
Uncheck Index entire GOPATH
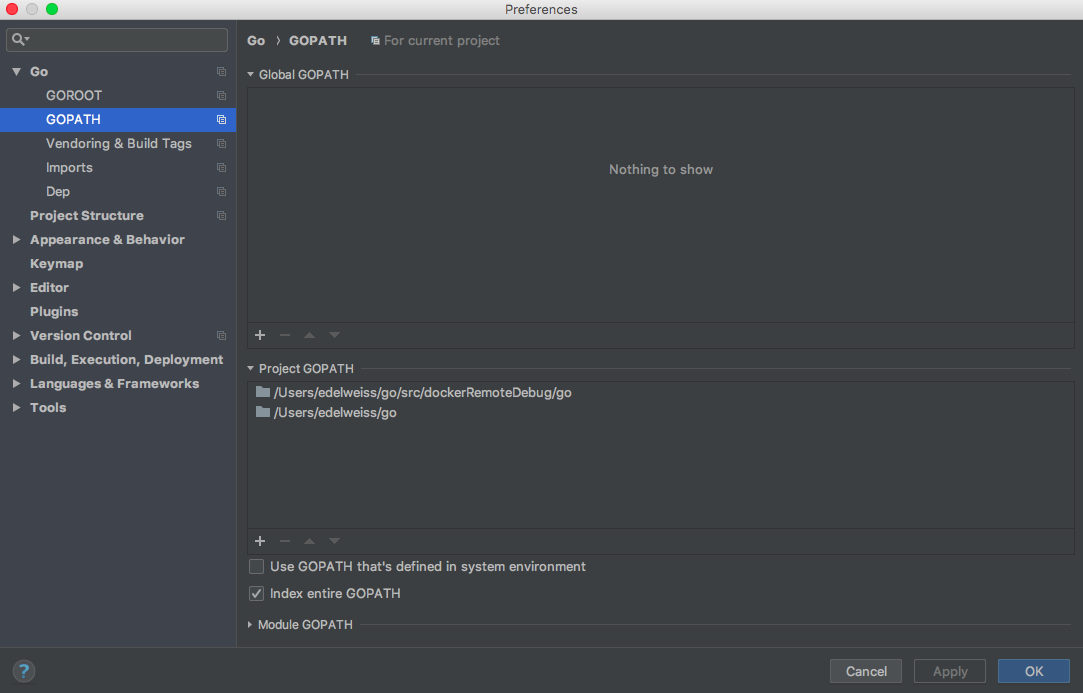tap(256, 594)
